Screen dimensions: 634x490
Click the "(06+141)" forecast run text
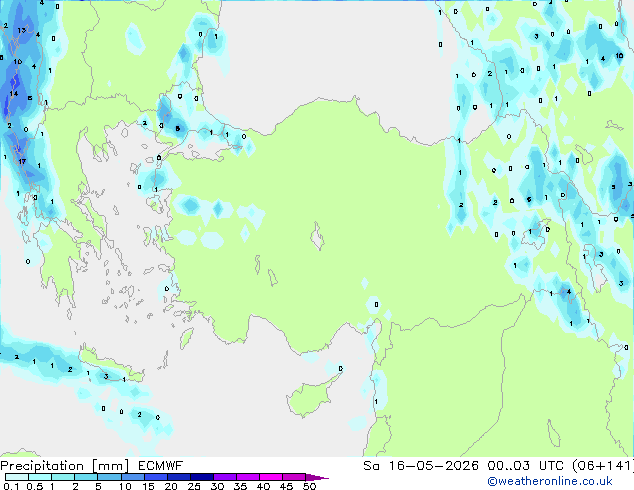tap(602, 466)
